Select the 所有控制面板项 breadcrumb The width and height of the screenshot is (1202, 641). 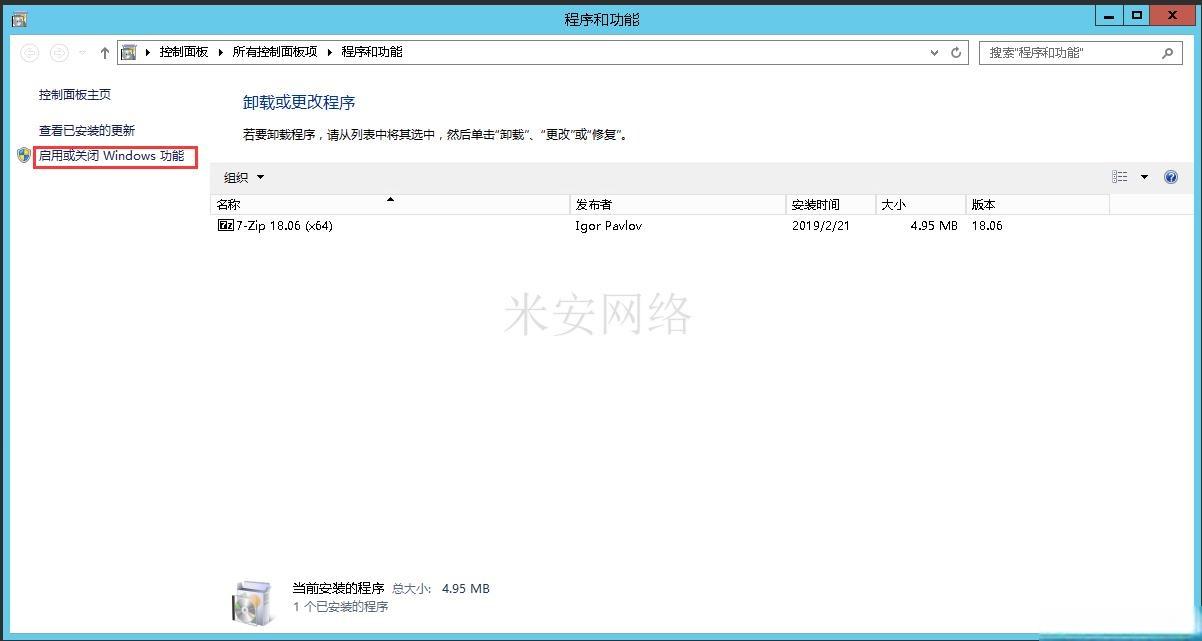pos(275,52)
